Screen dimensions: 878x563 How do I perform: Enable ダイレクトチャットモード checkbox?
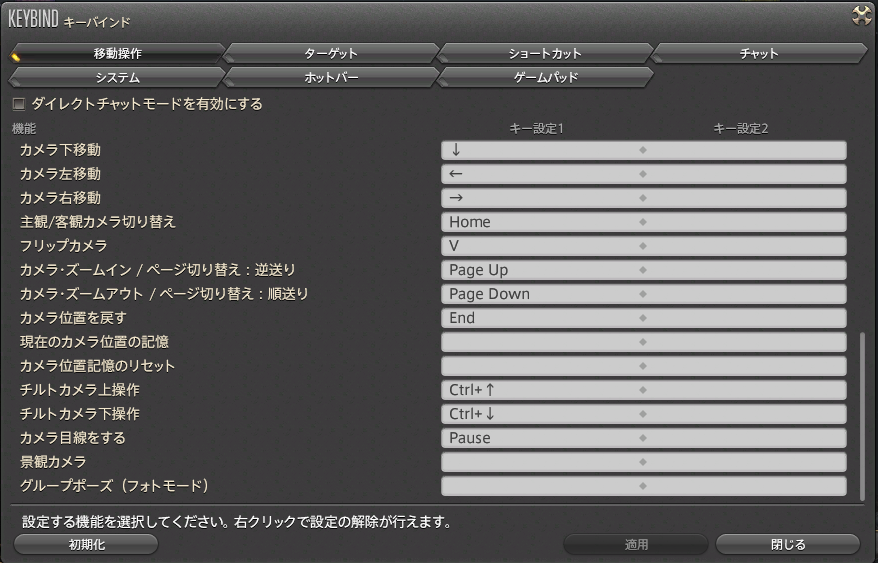point(19,104)
